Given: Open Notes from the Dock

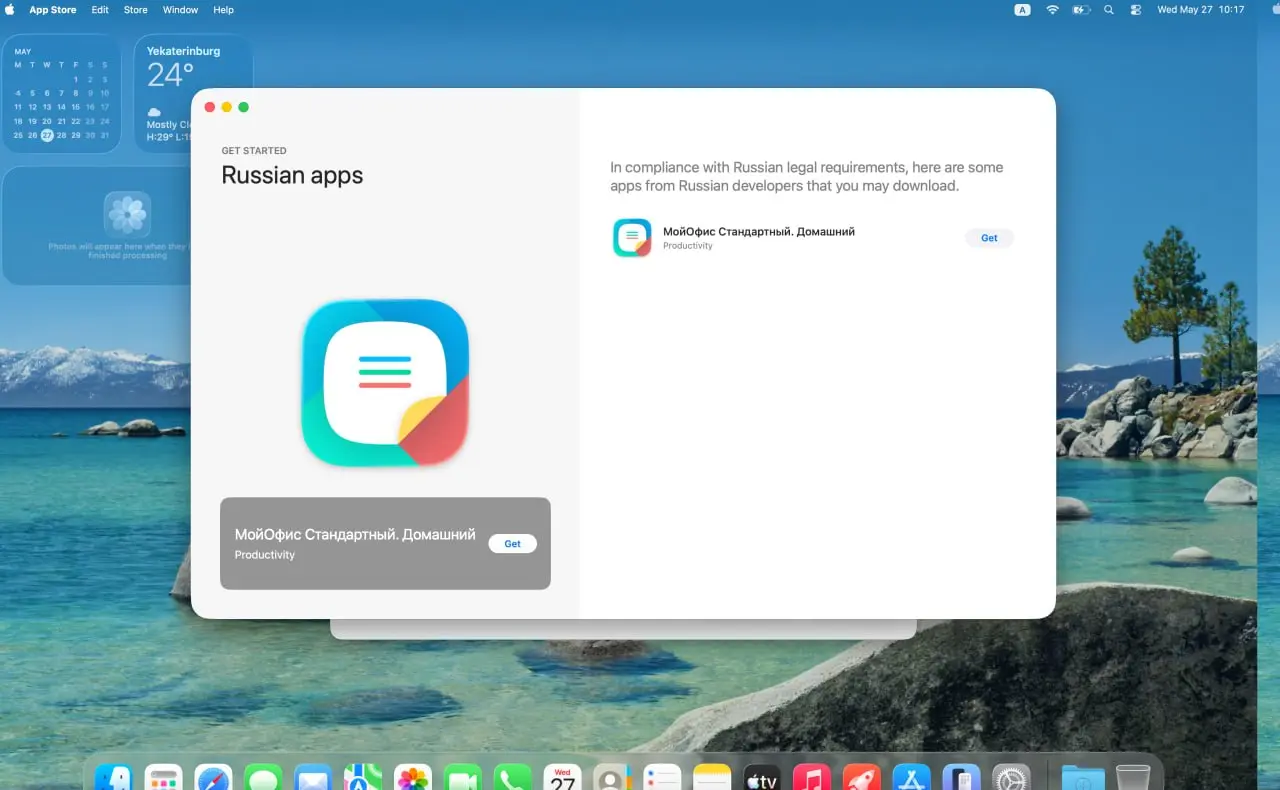Looking at the screenshot, I should point(712,779).
